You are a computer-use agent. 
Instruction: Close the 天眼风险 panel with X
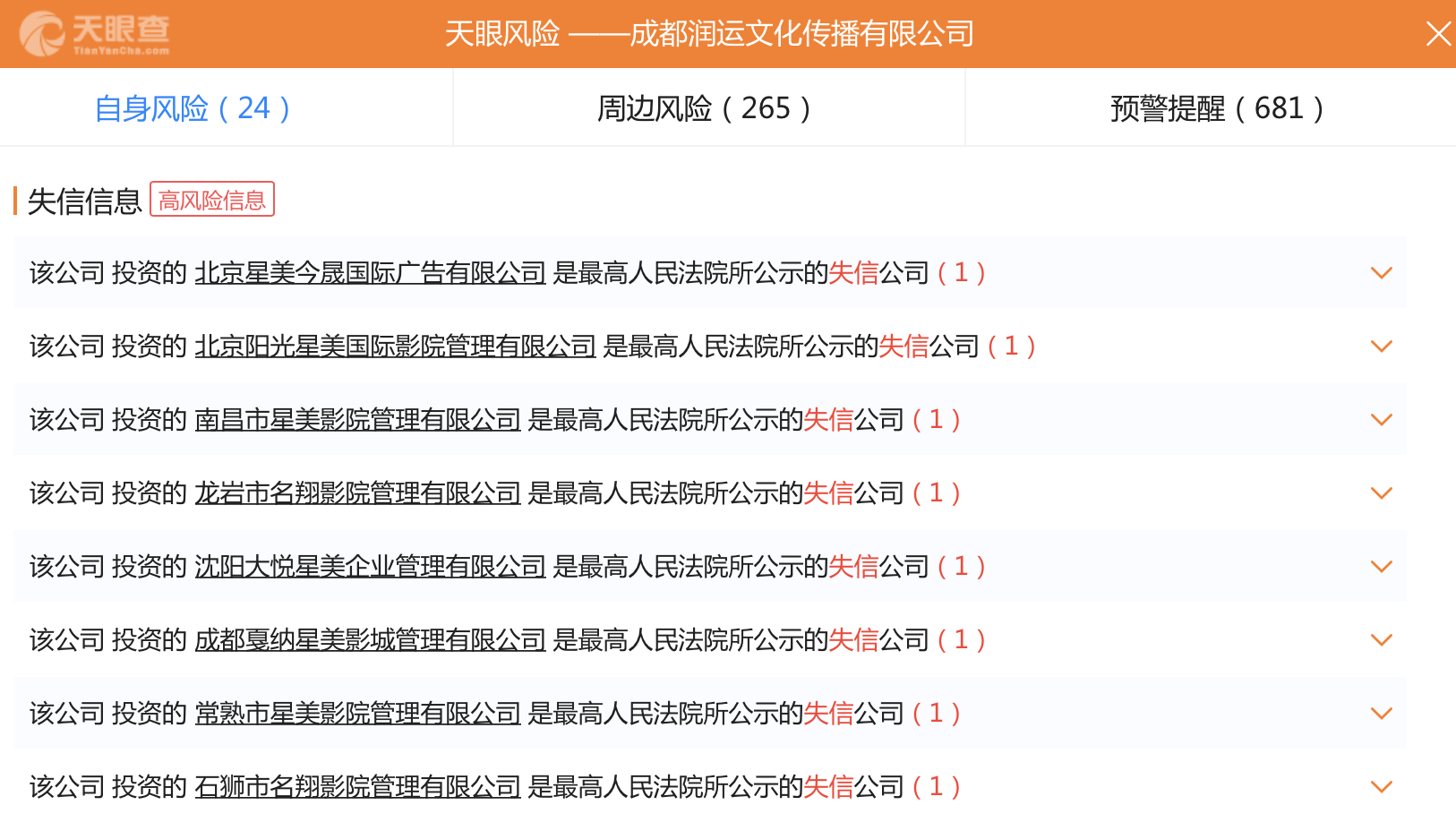tap(1438, 34)
